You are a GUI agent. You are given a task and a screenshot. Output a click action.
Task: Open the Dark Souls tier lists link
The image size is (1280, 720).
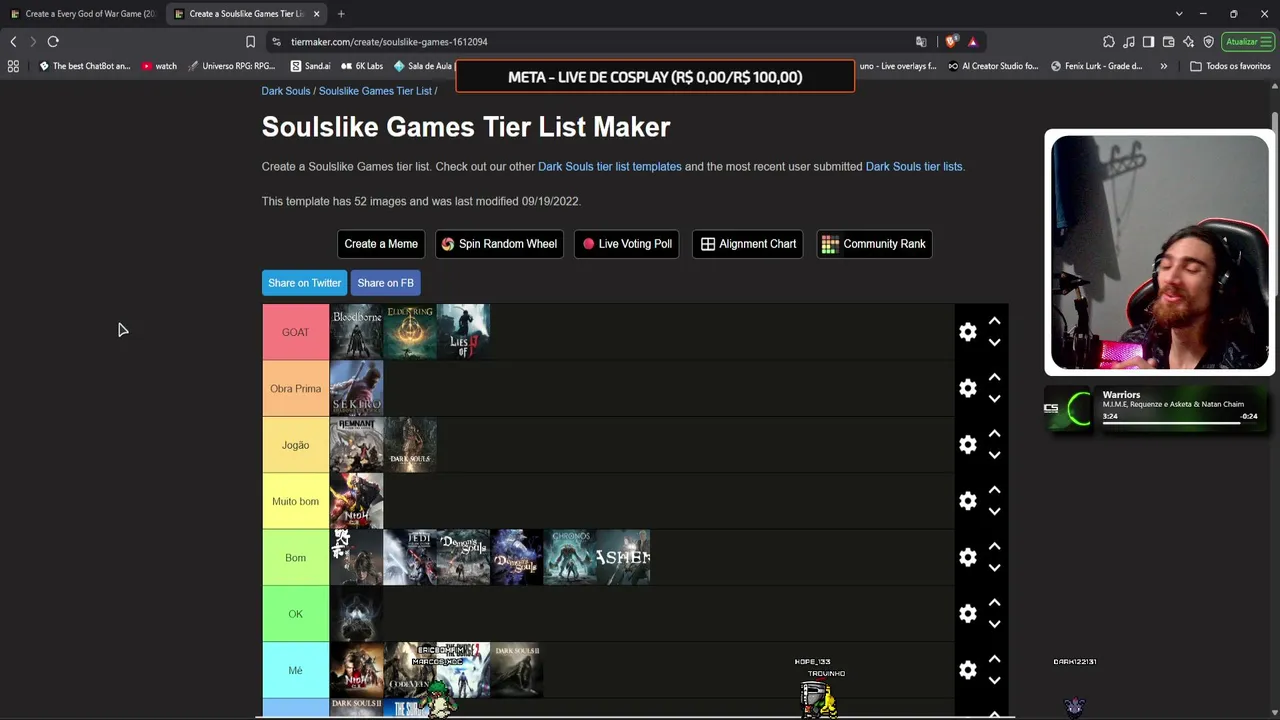click(x=914, y=167)
